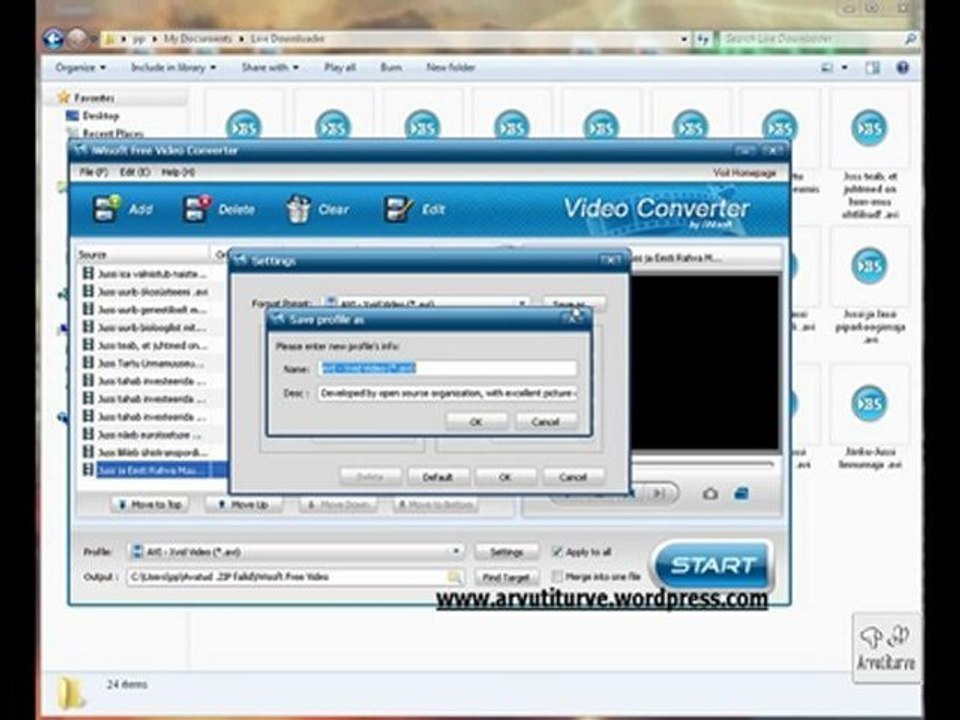Click Cancel in Save profile as dialog

546,421
